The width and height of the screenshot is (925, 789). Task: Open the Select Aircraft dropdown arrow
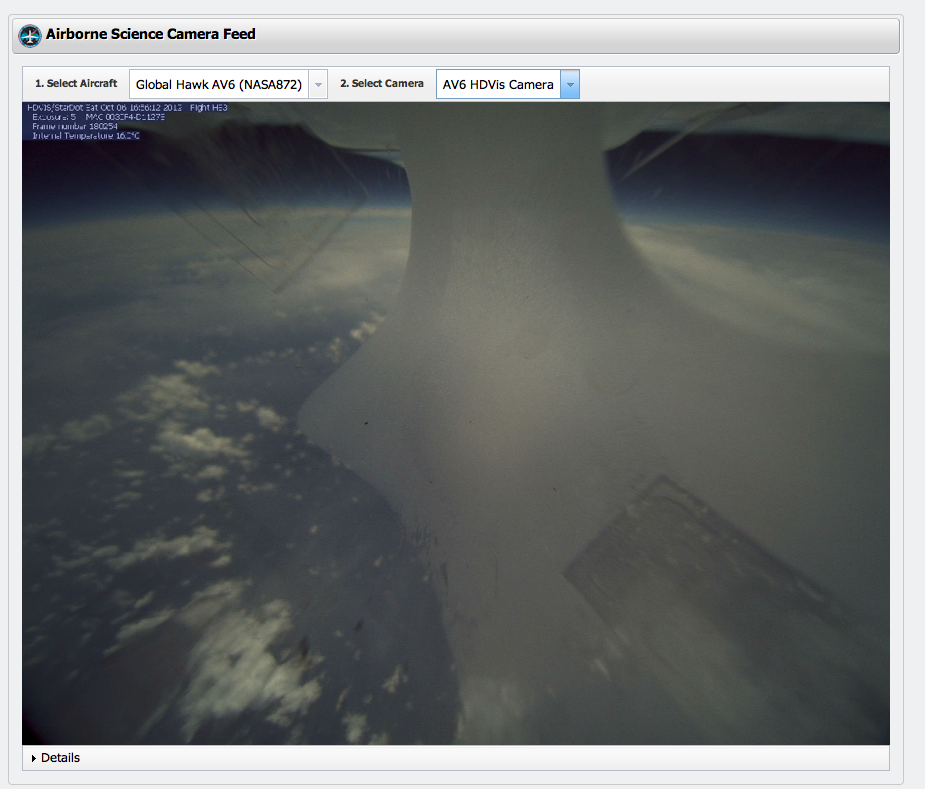click(x=318, y=85)
